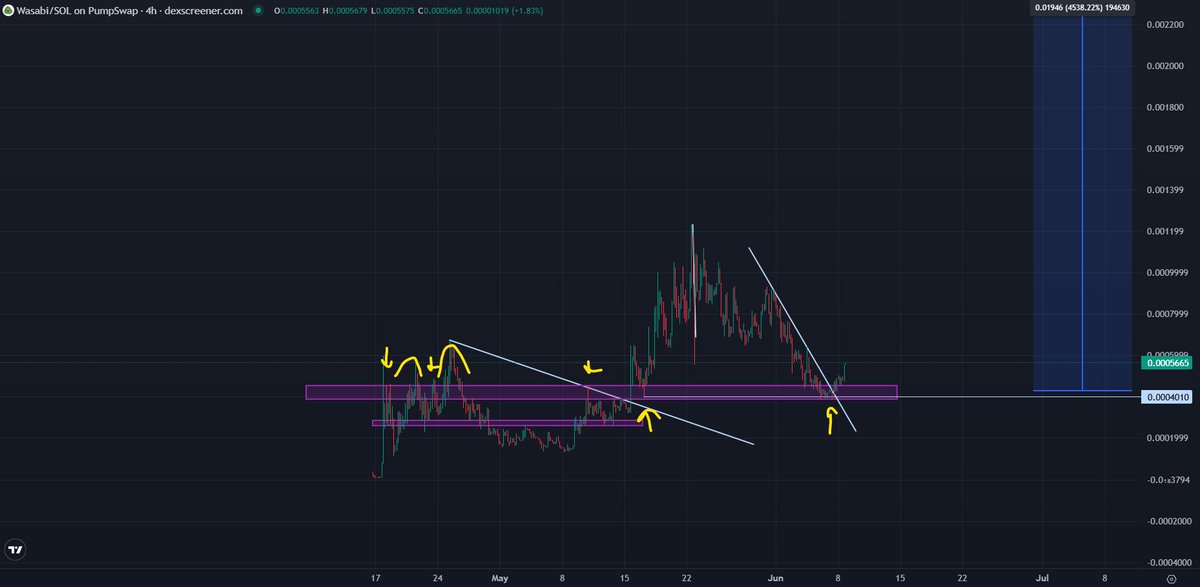Select the blue long position box
Screen dimensions: 1200x587
coord(1083,203)
